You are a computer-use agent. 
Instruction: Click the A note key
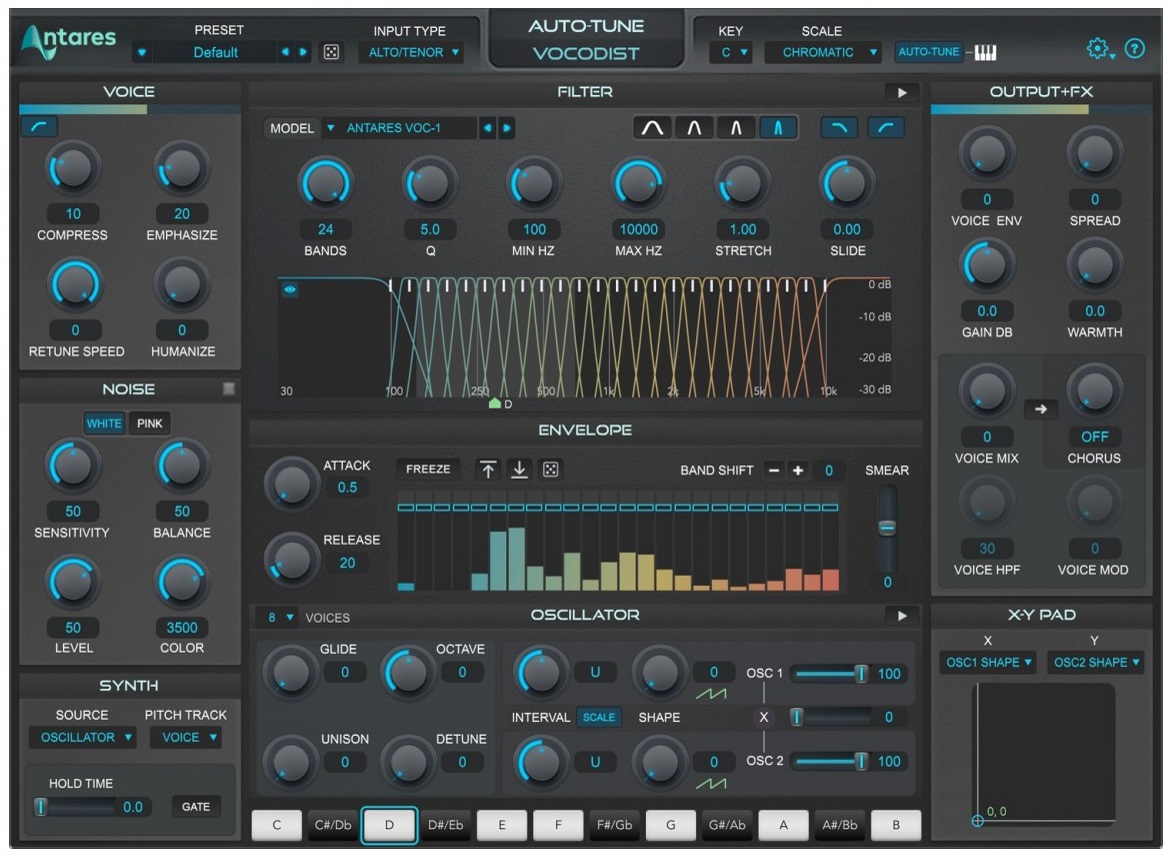coord(783,825)
